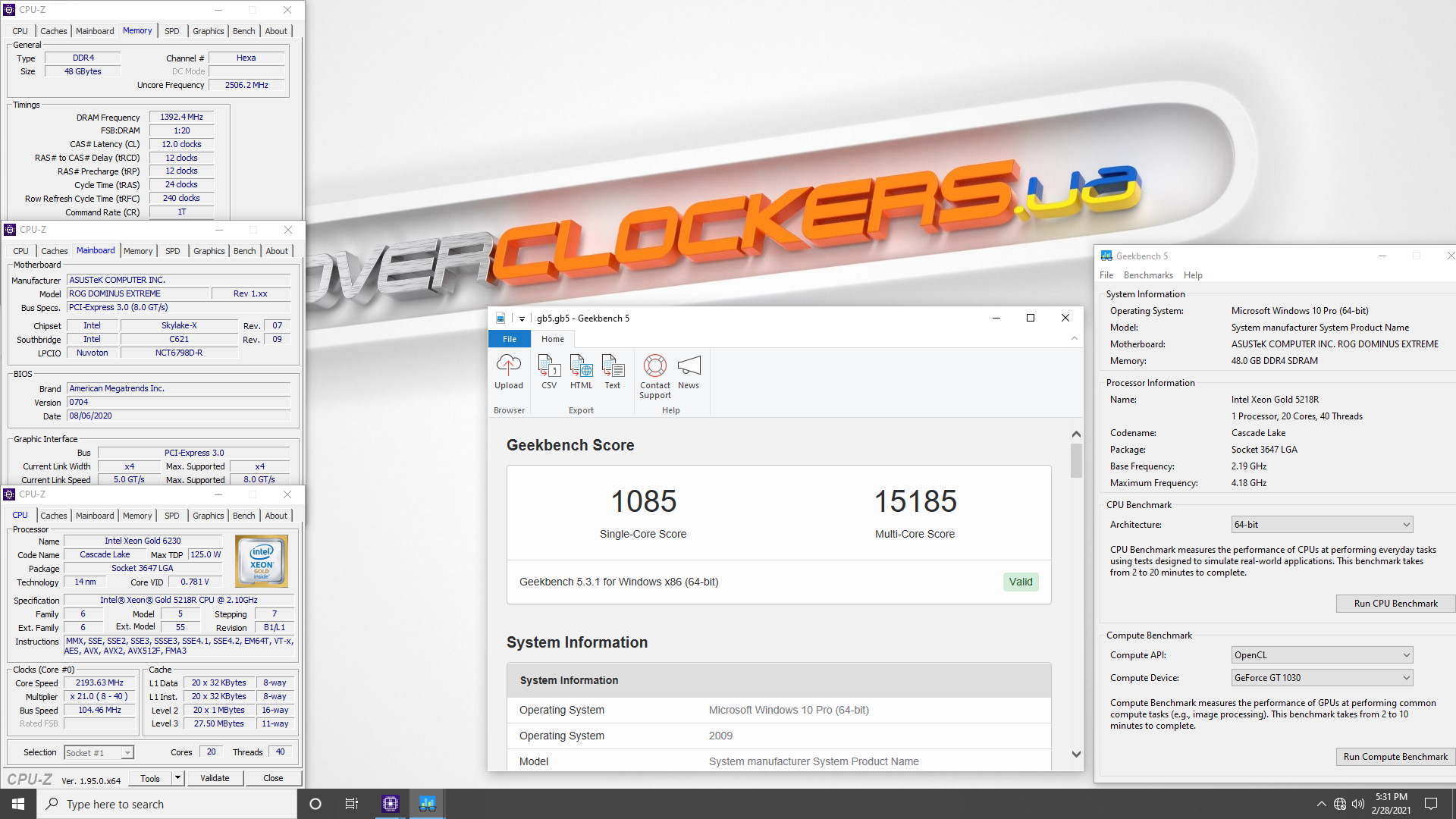Open the File tab in gb5 Geekbench window
The width and height of the screenshot is (1456, 819).
point(510,339)
